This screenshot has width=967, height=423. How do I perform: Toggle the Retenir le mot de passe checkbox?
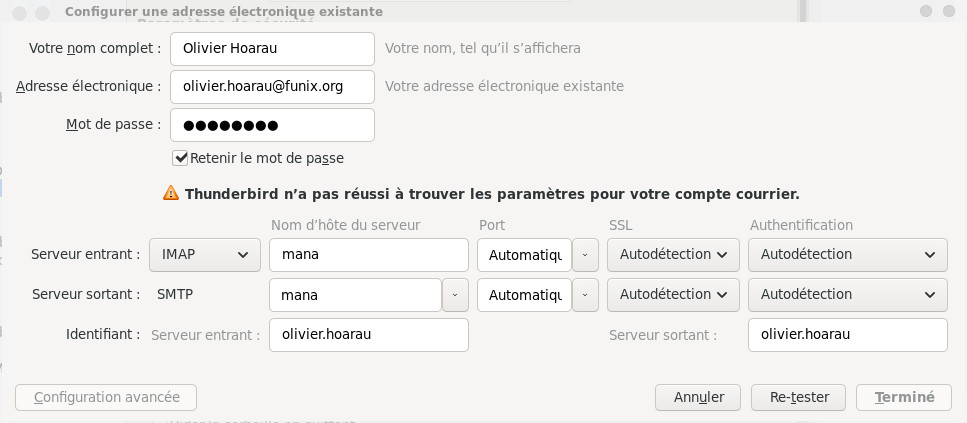pyautogui.click(x=181, y=158)
